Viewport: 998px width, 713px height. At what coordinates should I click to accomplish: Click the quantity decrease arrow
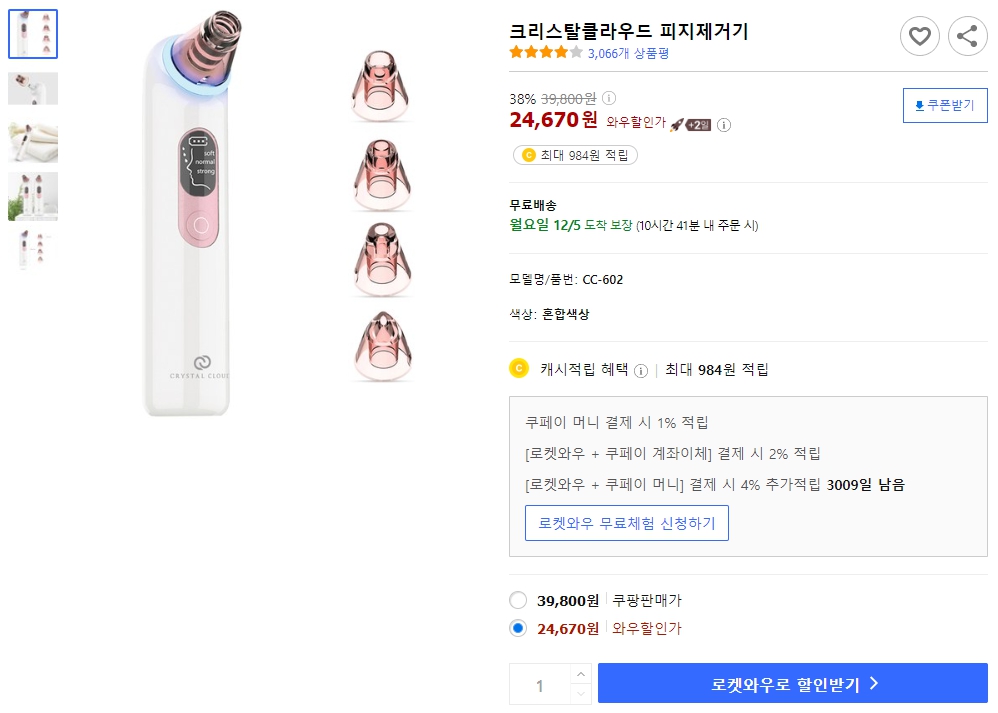pos(581,693)
